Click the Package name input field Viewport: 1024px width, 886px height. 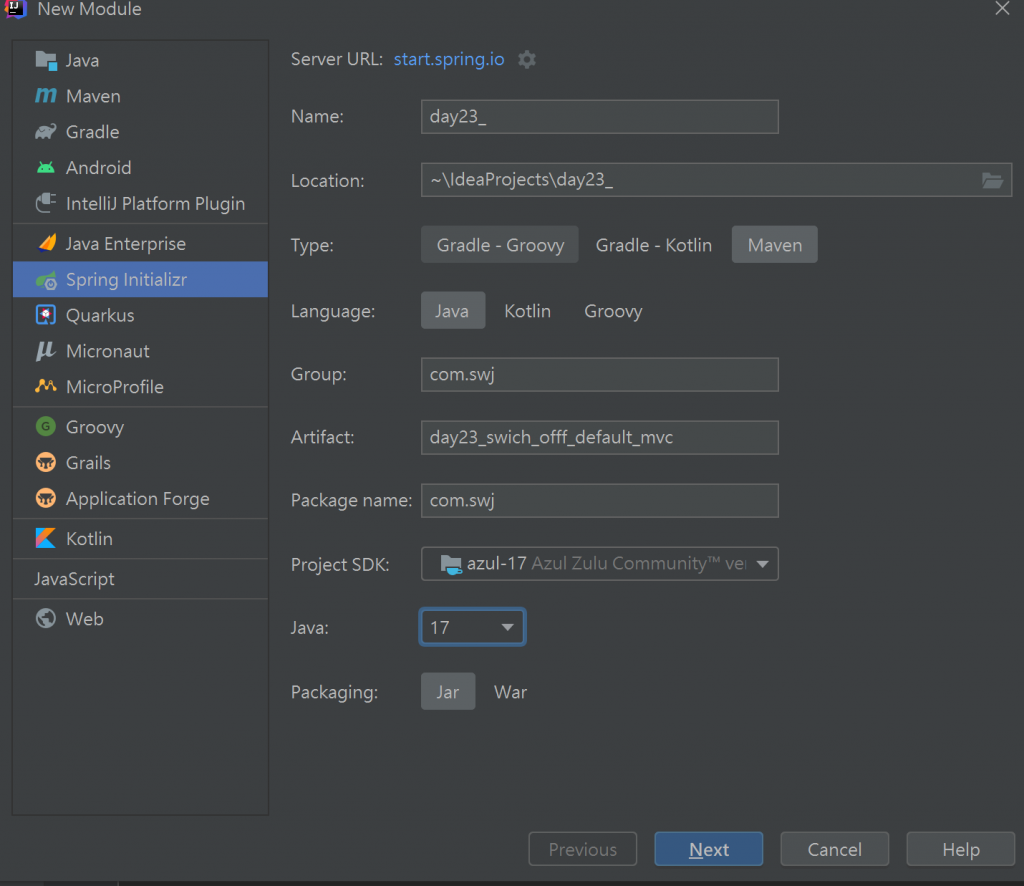click(600, 500)
